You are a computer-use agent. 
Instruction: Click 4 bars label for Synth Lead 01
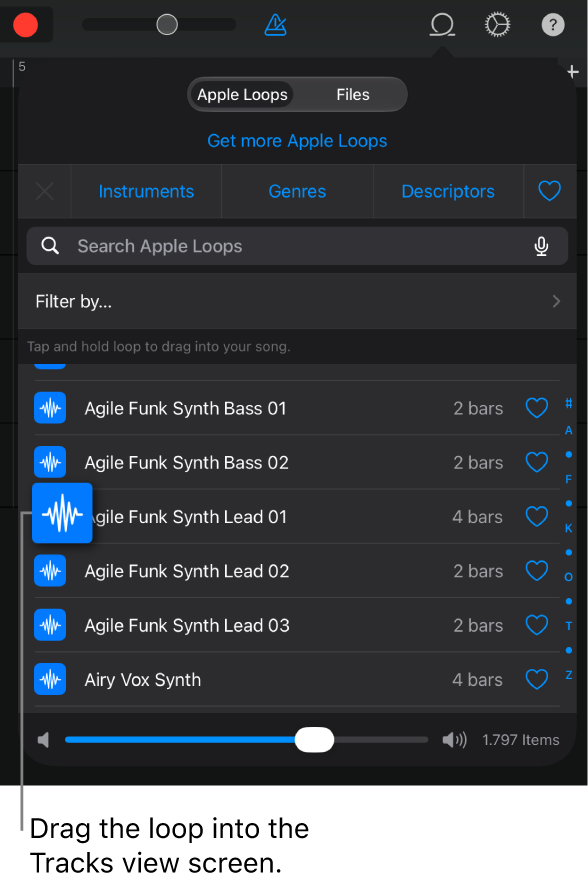click(478, 517)
